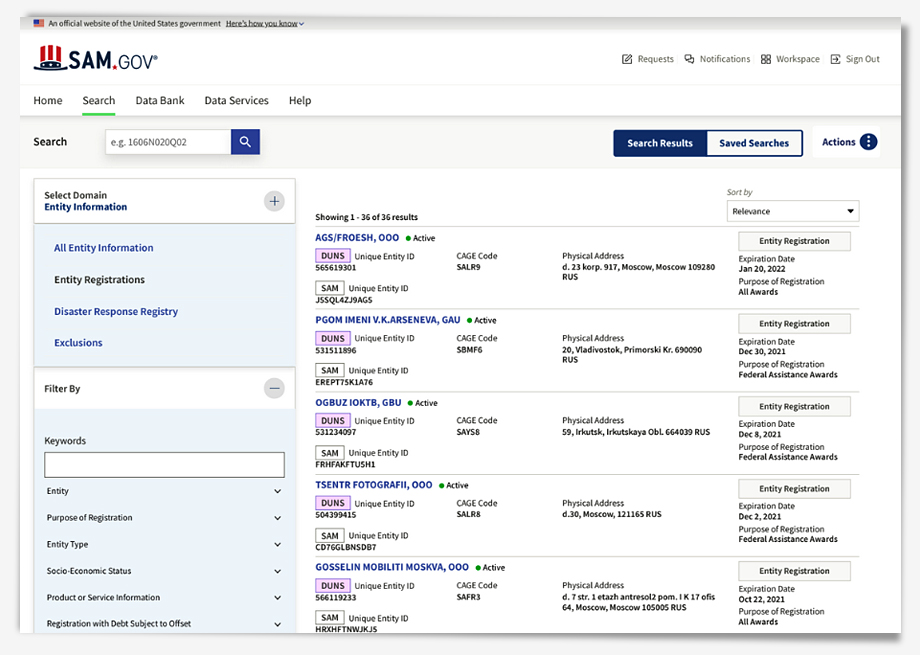Open GOSSELIN MOBILITI MOSKVA, OOO record

tap(392, 567)
